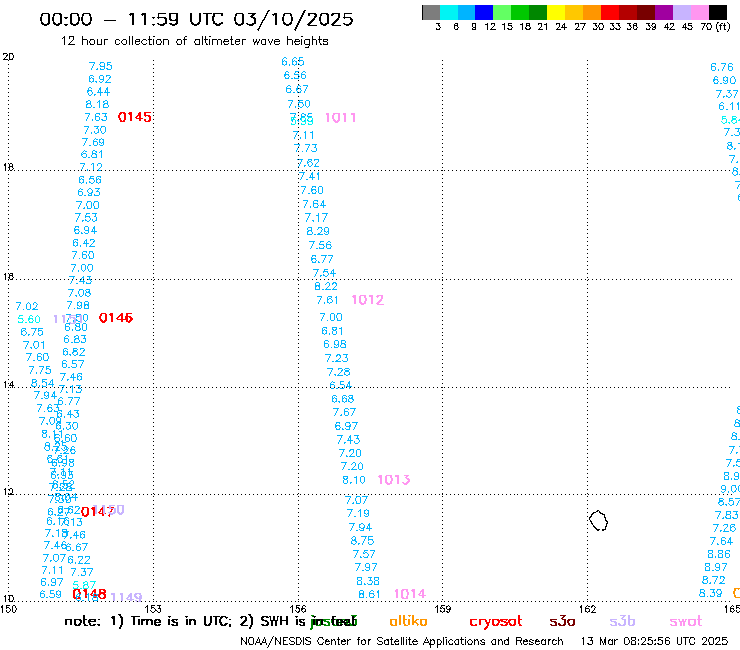Screen dimensions: 740x650
Task: Click the island outline near longitude 162
Action: pyautogui.click(x=598, y=521)
